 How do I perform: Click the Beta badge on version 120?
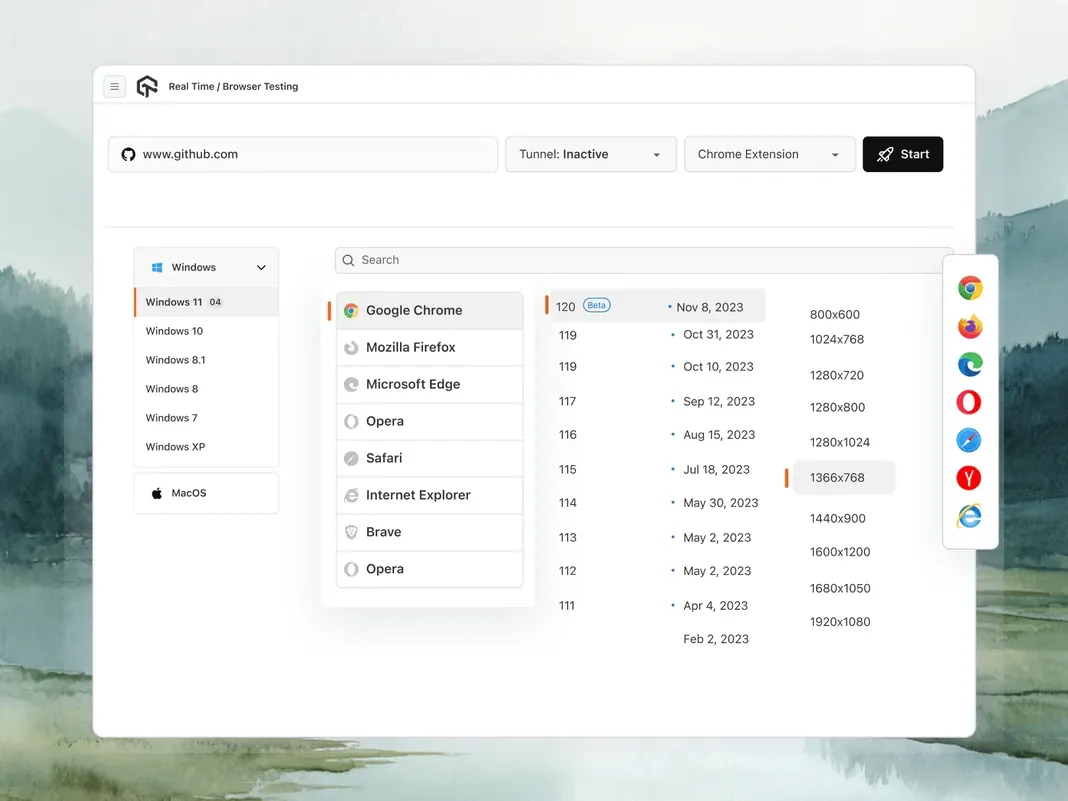point(597,305)
